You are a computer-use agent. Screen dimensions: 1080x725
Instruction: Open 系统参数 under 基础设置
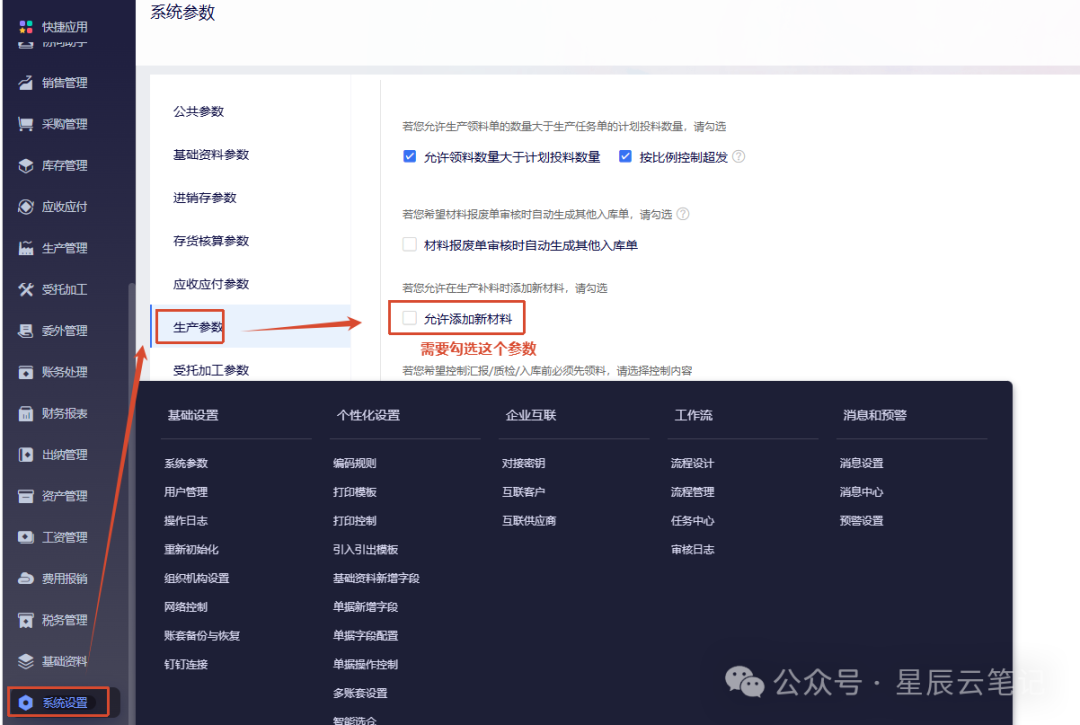click(186, 463)
